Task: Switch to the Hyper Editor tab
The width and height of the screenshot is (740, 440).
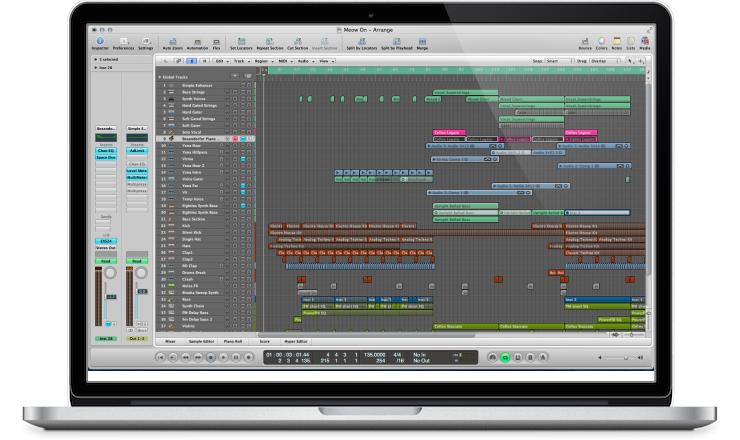Action: (x=295, y=341)
